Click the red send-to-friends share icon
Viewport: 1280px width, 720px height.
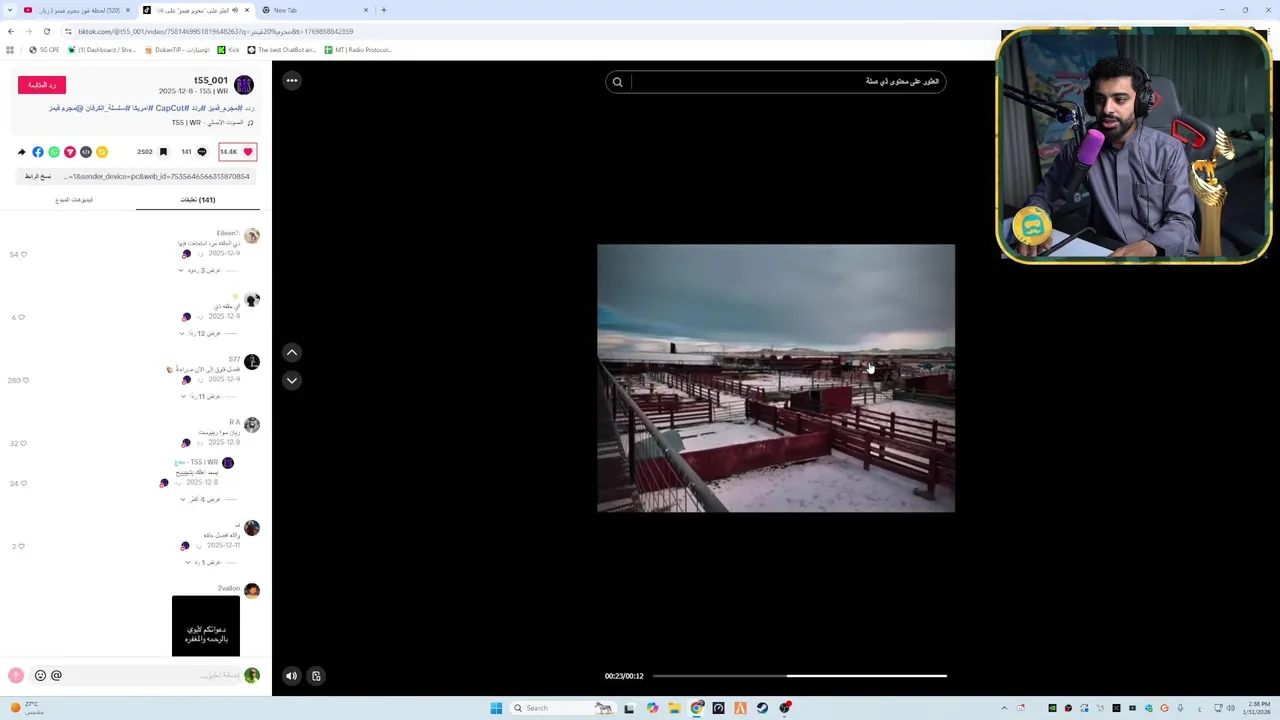(70, 152)
